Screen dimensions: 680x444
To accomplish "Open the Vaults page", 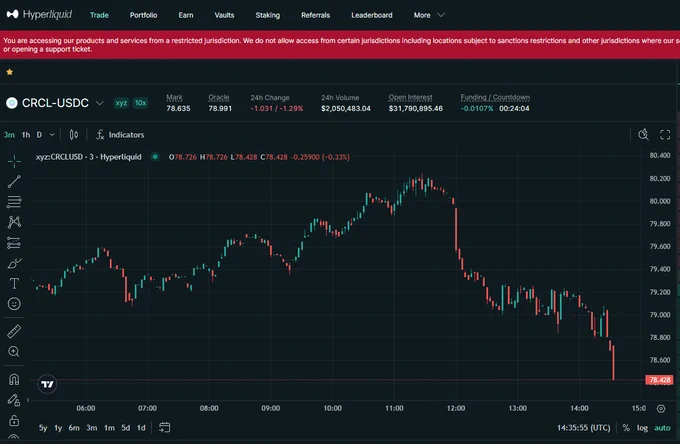I will tap(224, 15).
